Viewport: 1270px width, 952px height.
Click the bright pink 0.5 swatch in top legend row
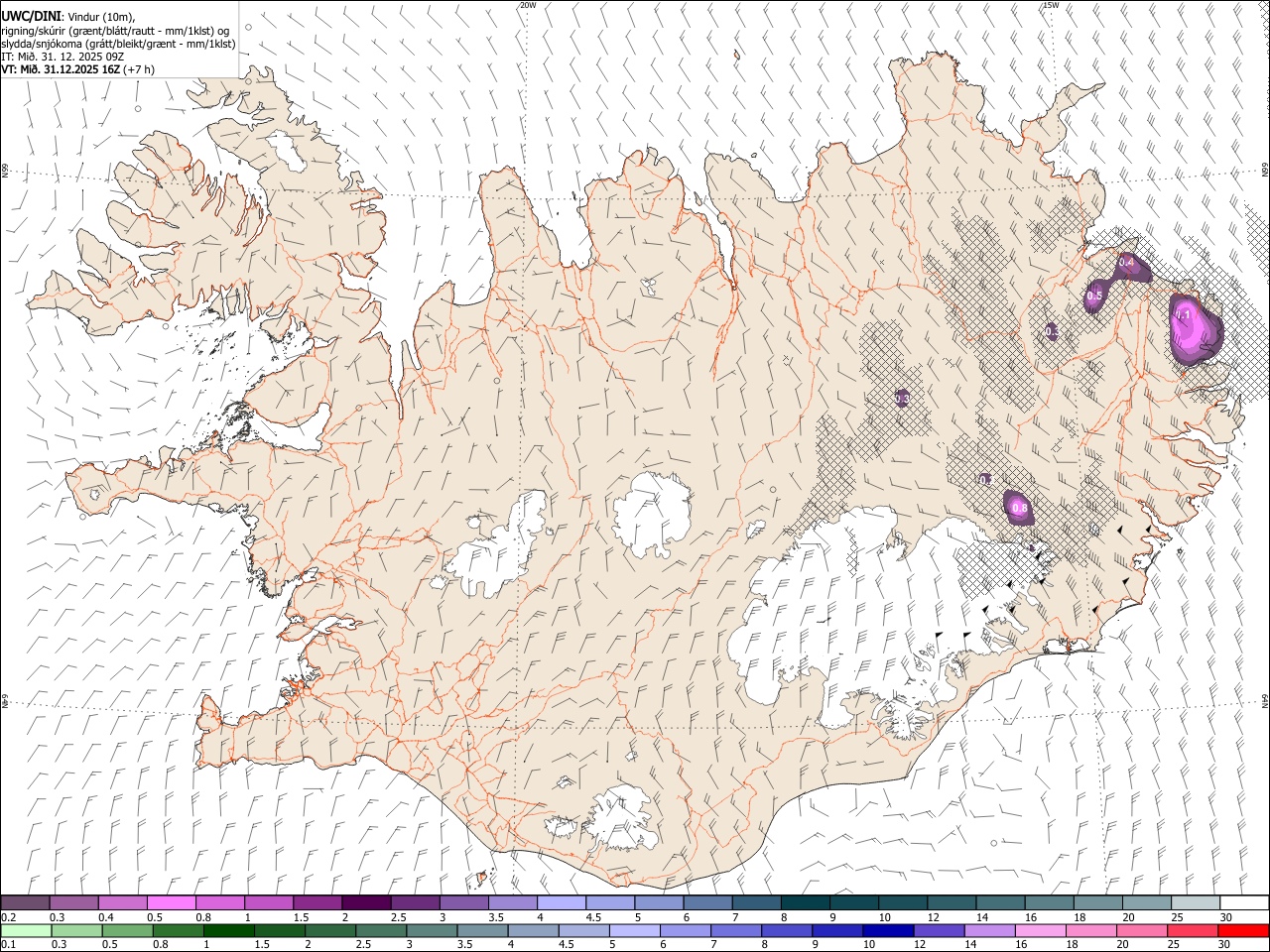(x=171, y=903)
